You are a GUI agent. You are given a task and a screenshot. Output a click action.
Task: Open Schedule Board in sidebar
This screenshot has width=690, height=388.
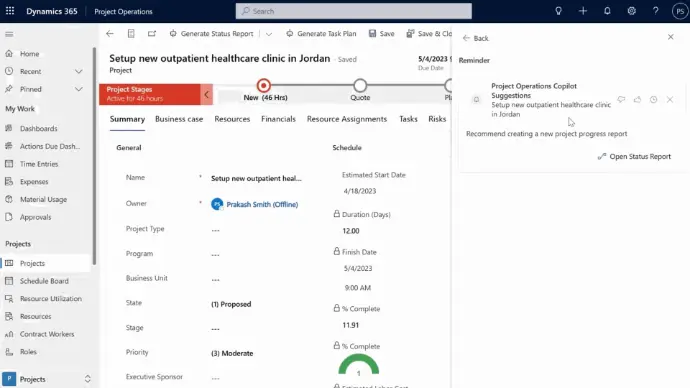44,281
